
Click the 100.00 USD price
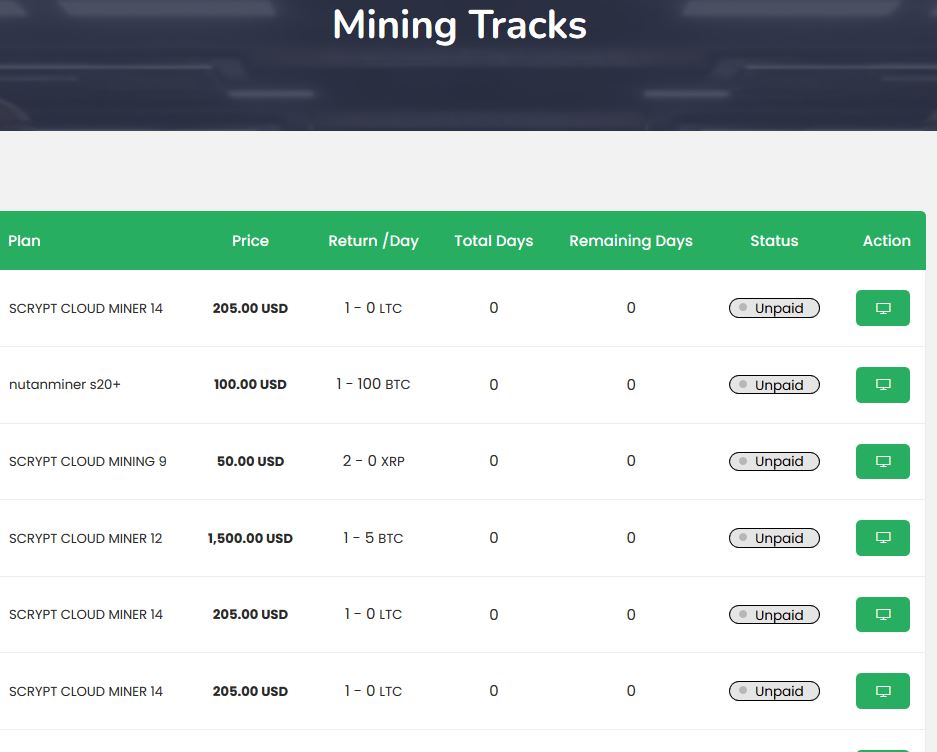click(250, 384)
